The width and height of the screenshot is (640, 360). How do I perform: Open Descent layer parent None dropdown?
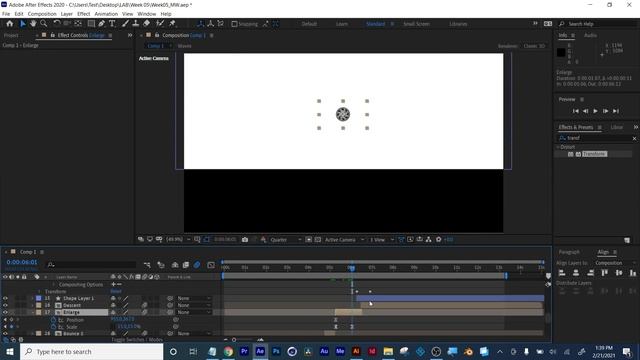(194, 305)
